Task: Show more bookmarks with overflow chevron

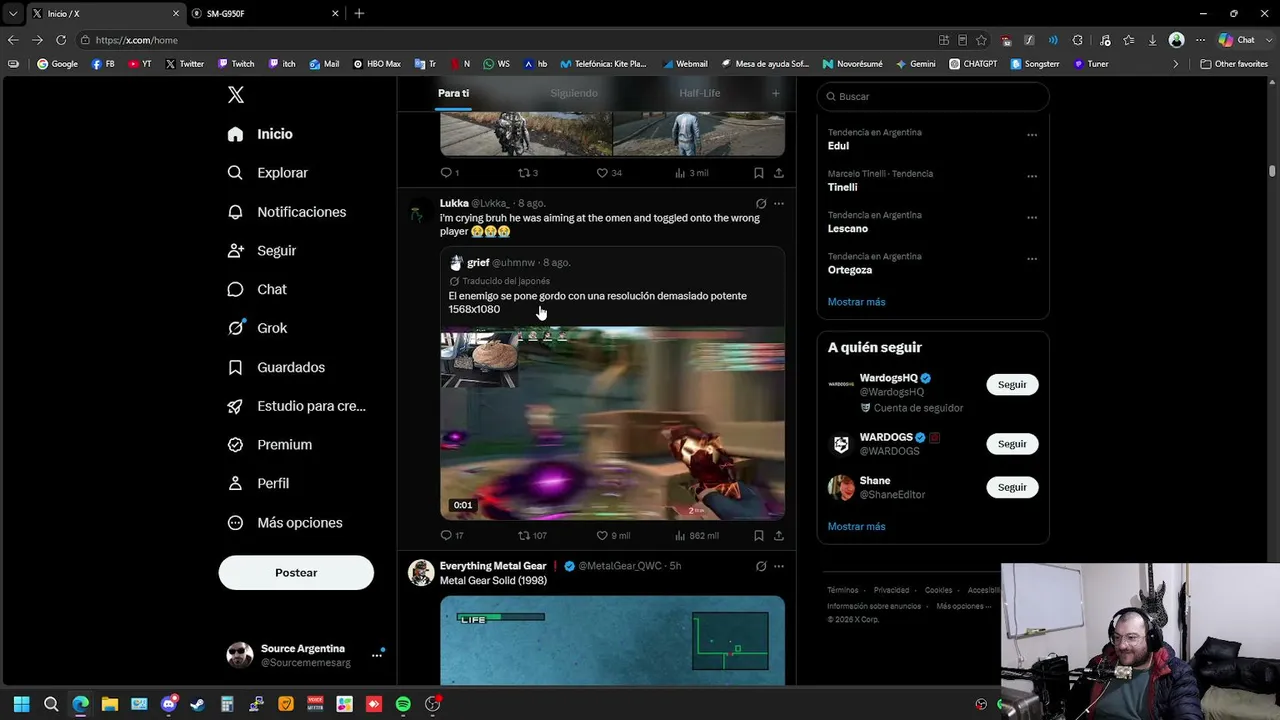Action: (x=1176, y=64)
